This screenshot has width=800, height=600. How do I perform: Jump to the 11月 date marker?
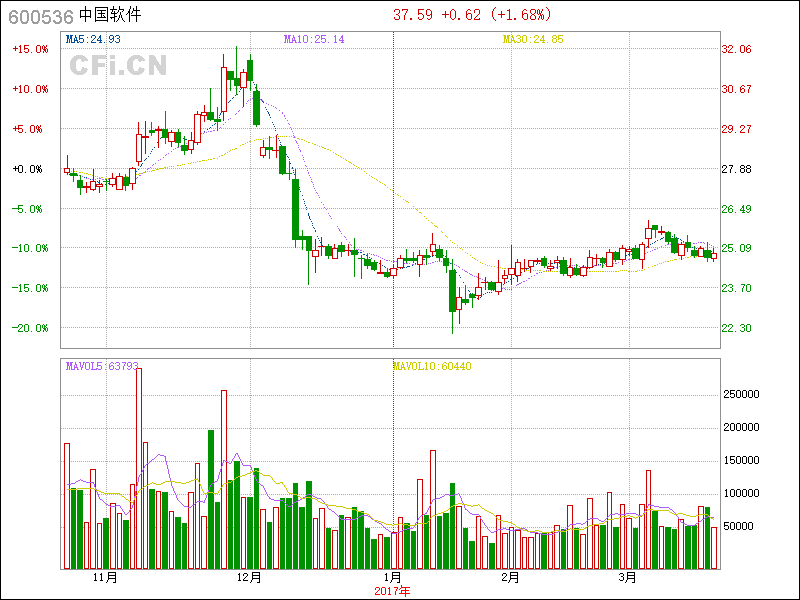[105, 578]
